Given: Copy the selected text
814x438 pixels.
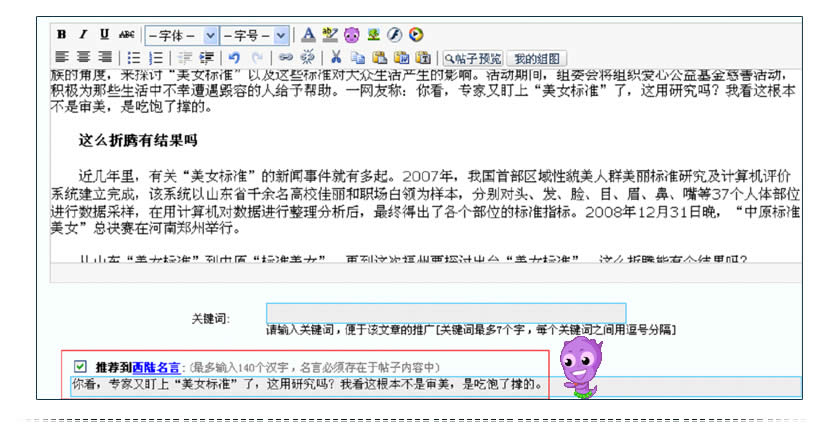Looking at the screenshot, I should click(358, 58).
